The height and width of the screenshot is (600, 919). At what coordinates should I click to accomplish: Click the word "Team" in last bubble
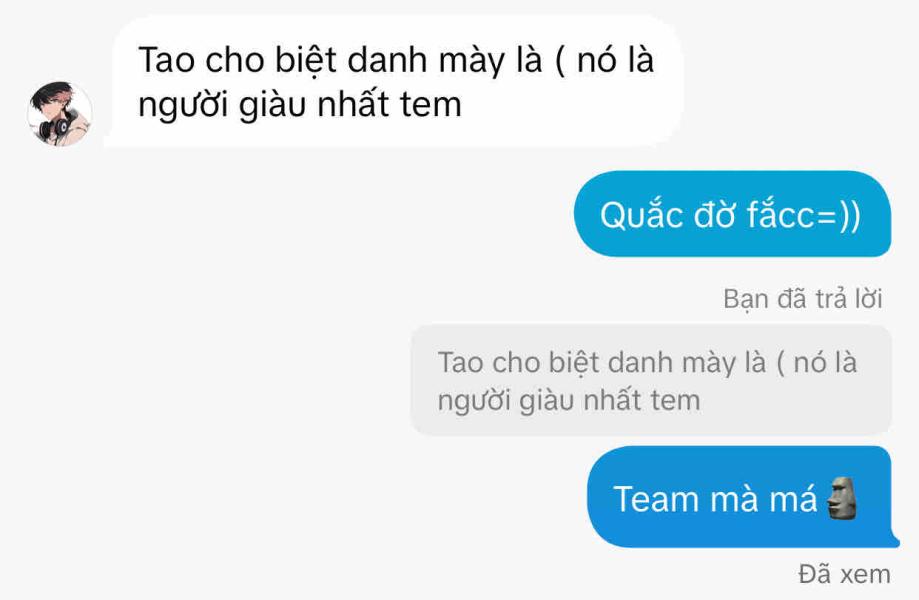656,499
